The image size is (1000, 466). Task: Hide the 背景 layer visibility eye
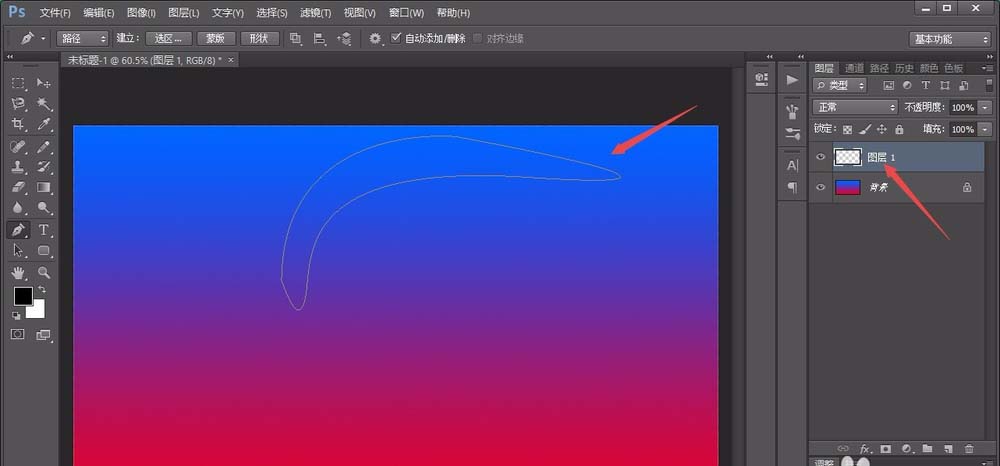coord(821,187)
